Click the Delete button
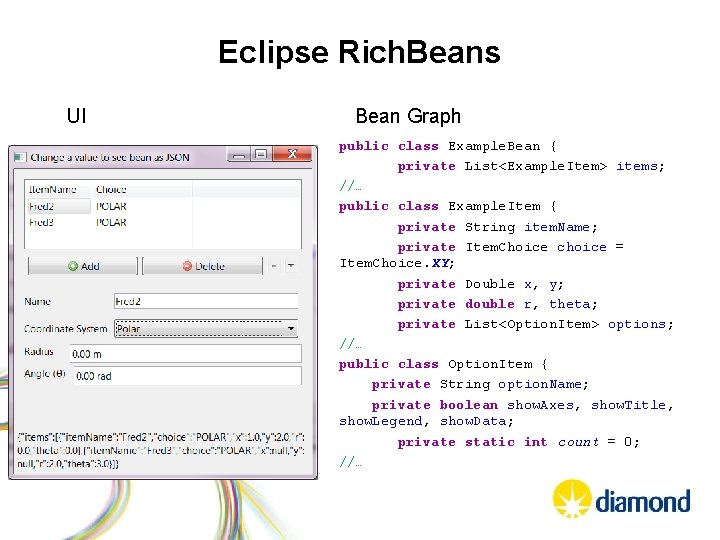The height and width of the screenshot is (540, 720). [203, 266]
